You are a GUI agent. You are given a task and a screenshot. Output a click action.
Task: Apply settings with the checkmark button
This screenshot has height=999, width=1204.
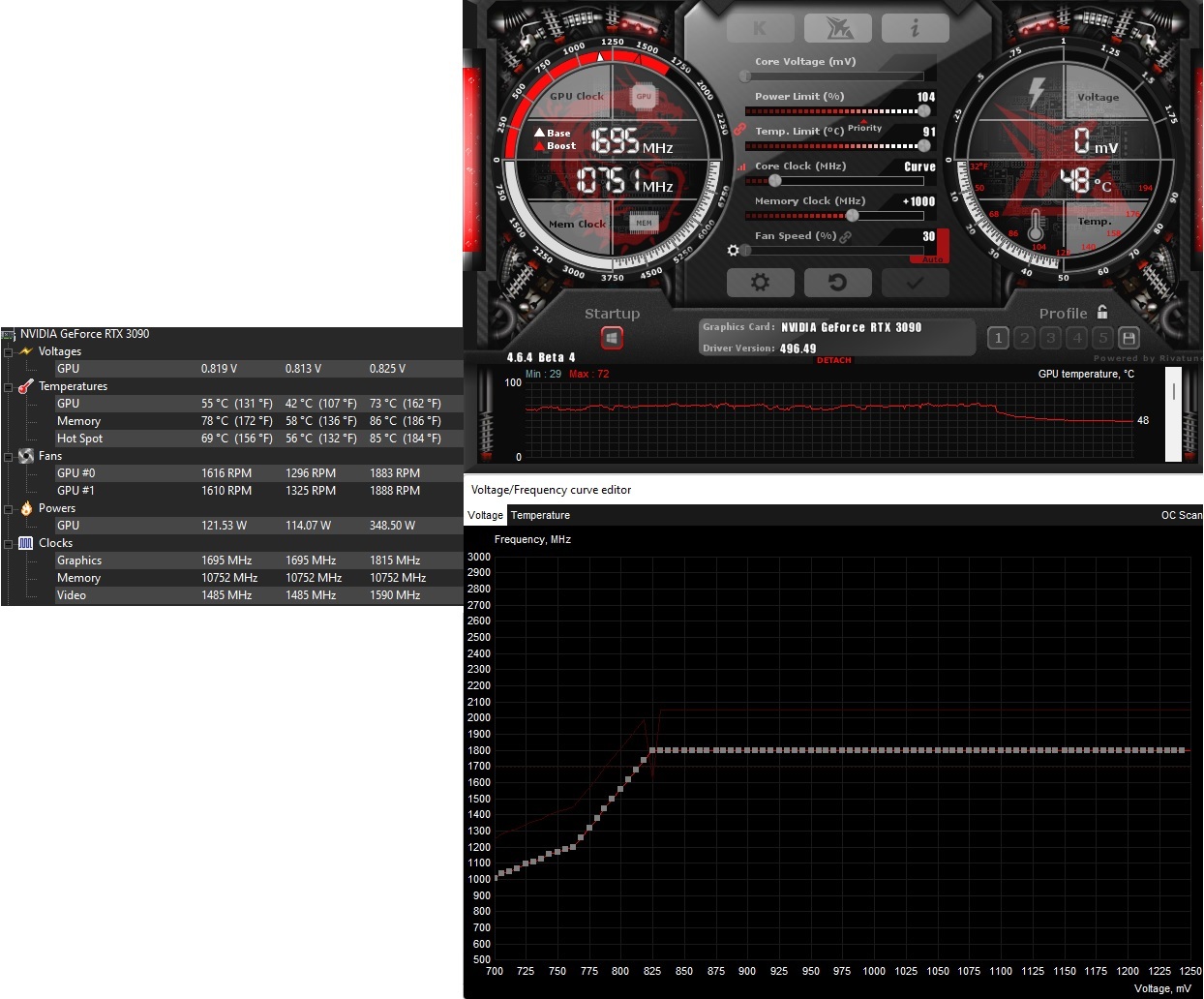[x=915, y=282]
